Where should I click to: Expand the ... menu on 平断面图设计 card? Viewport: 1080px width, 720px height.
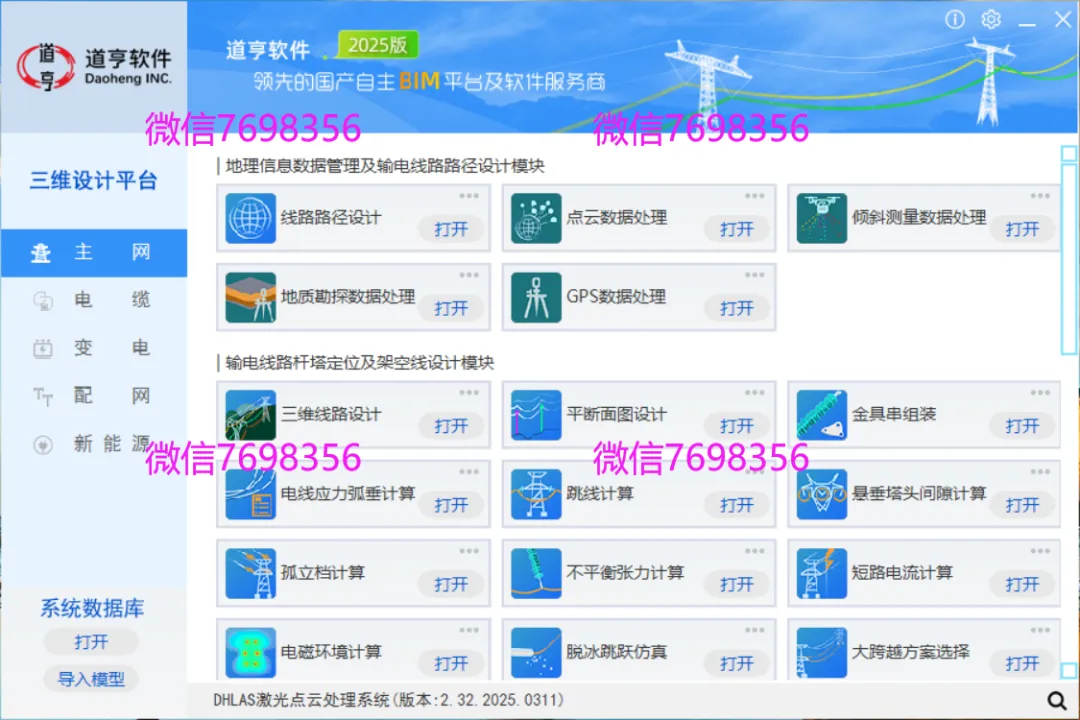(754, 393)
